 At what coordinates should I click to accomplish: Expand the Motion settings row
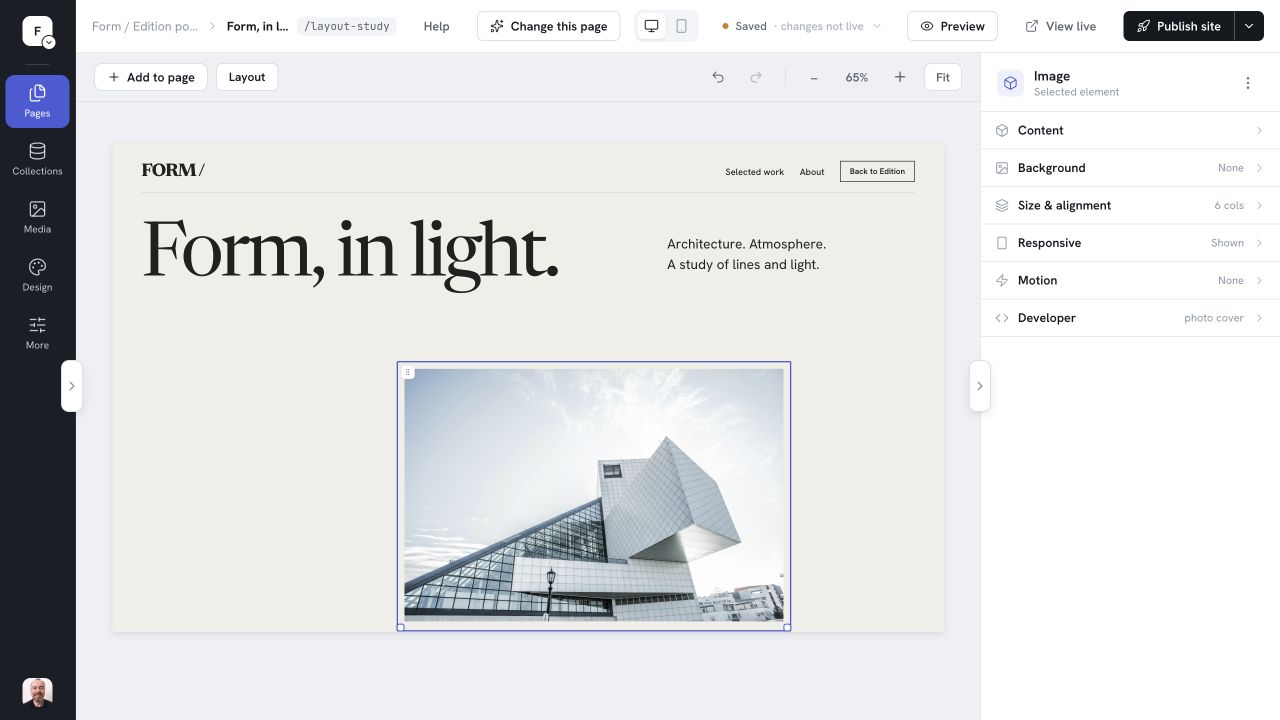pyautogui.click(x=1130, y=280)
